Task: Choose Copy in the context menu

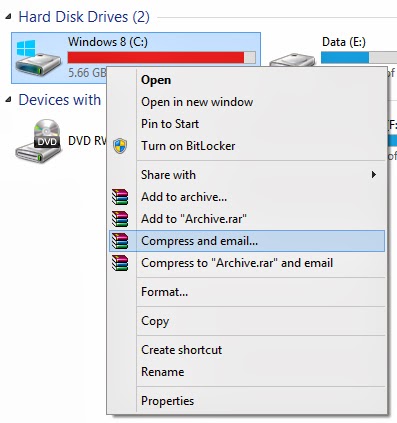Action: (155, 321)
